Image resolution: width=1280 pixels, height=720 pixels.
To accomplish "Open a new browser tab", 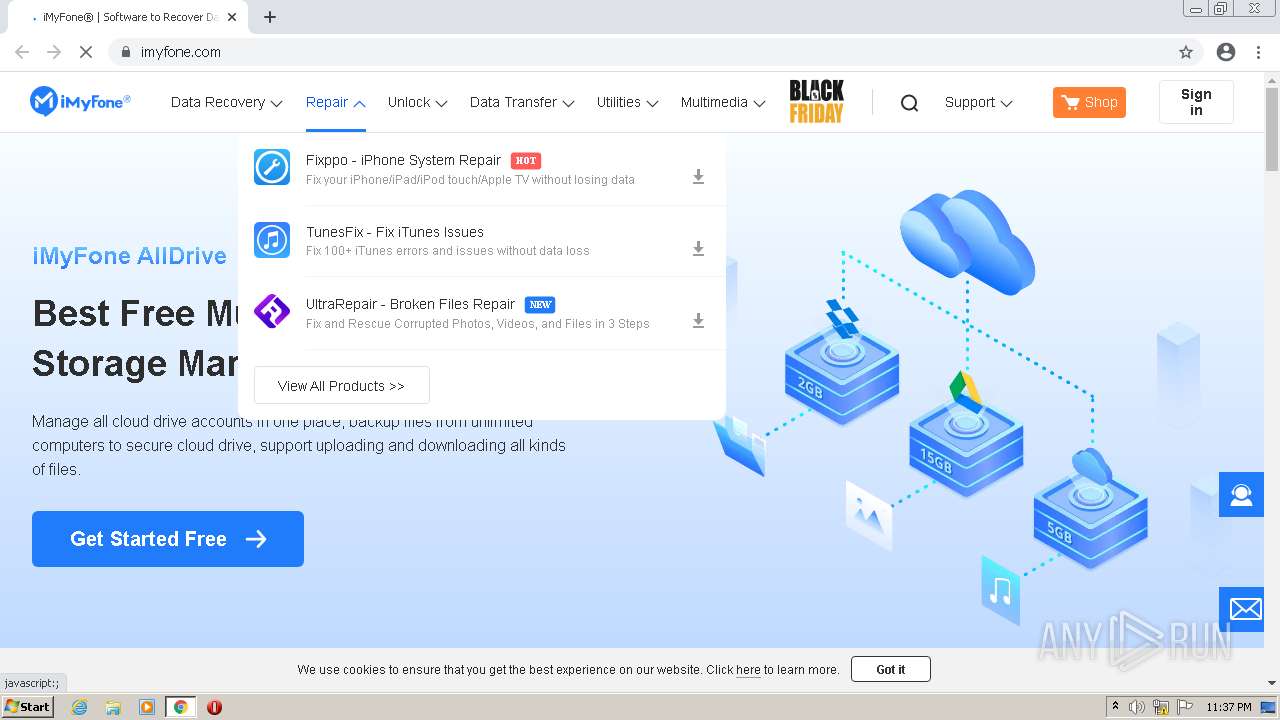I will (x=270, y=17).
